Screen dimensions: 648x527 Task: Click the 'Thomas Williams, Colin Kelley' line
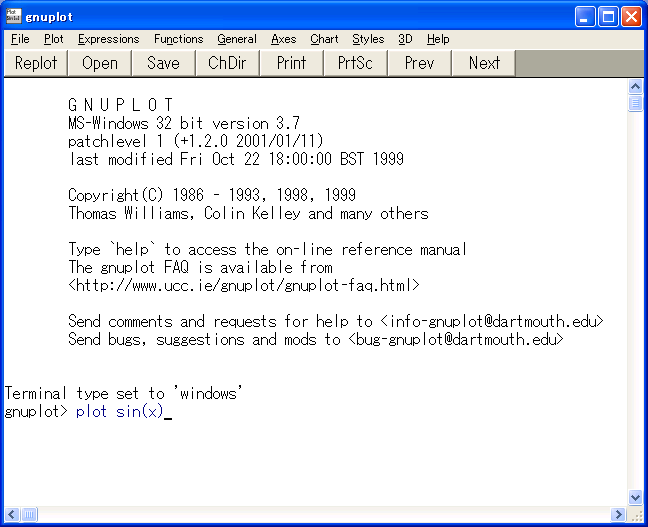[x=248, y=213]
